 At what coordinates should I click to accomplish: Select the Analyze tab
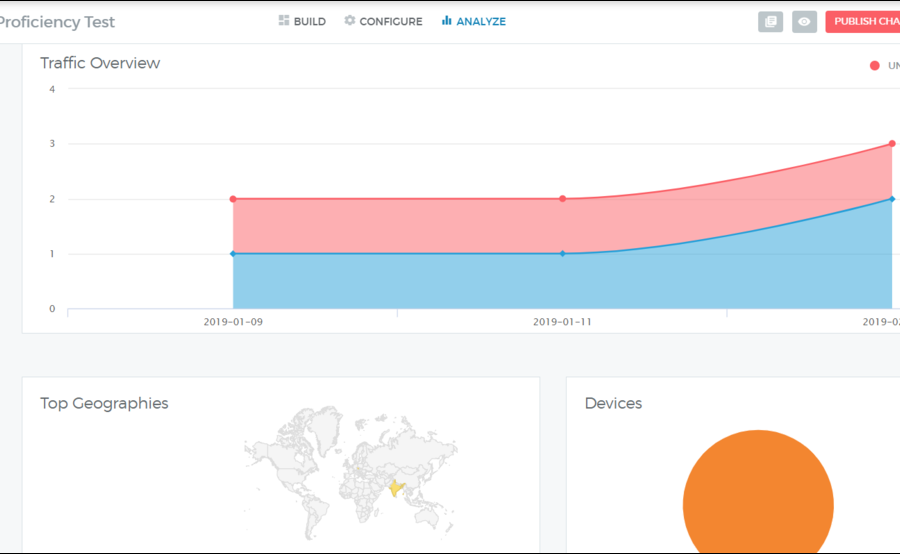[x=474, y=21]
